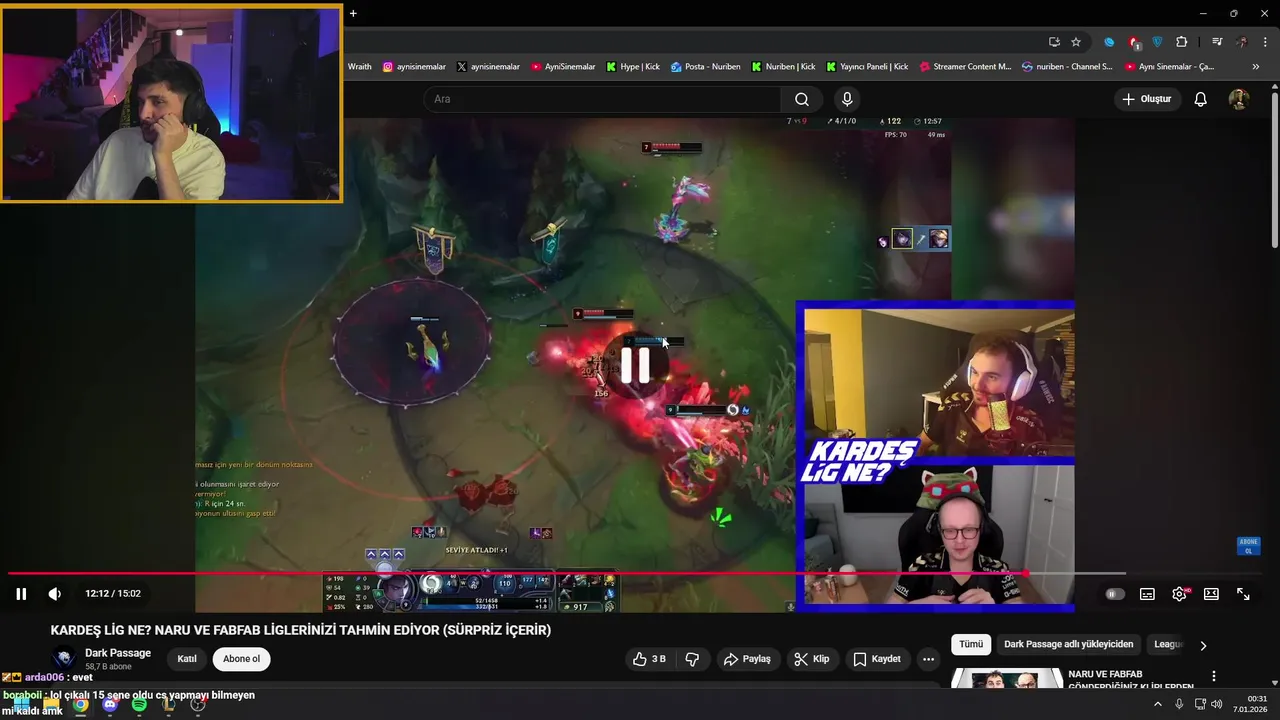Open the player settings gear
1280x720 pixels.
point(1179,594)
